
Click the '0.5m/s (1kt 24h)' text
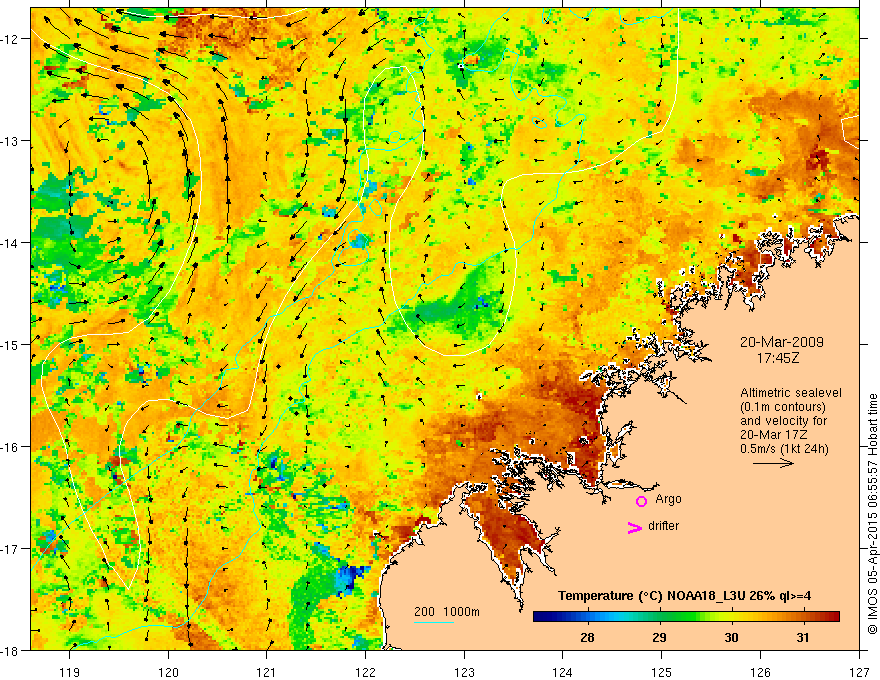tap(784, 449)
